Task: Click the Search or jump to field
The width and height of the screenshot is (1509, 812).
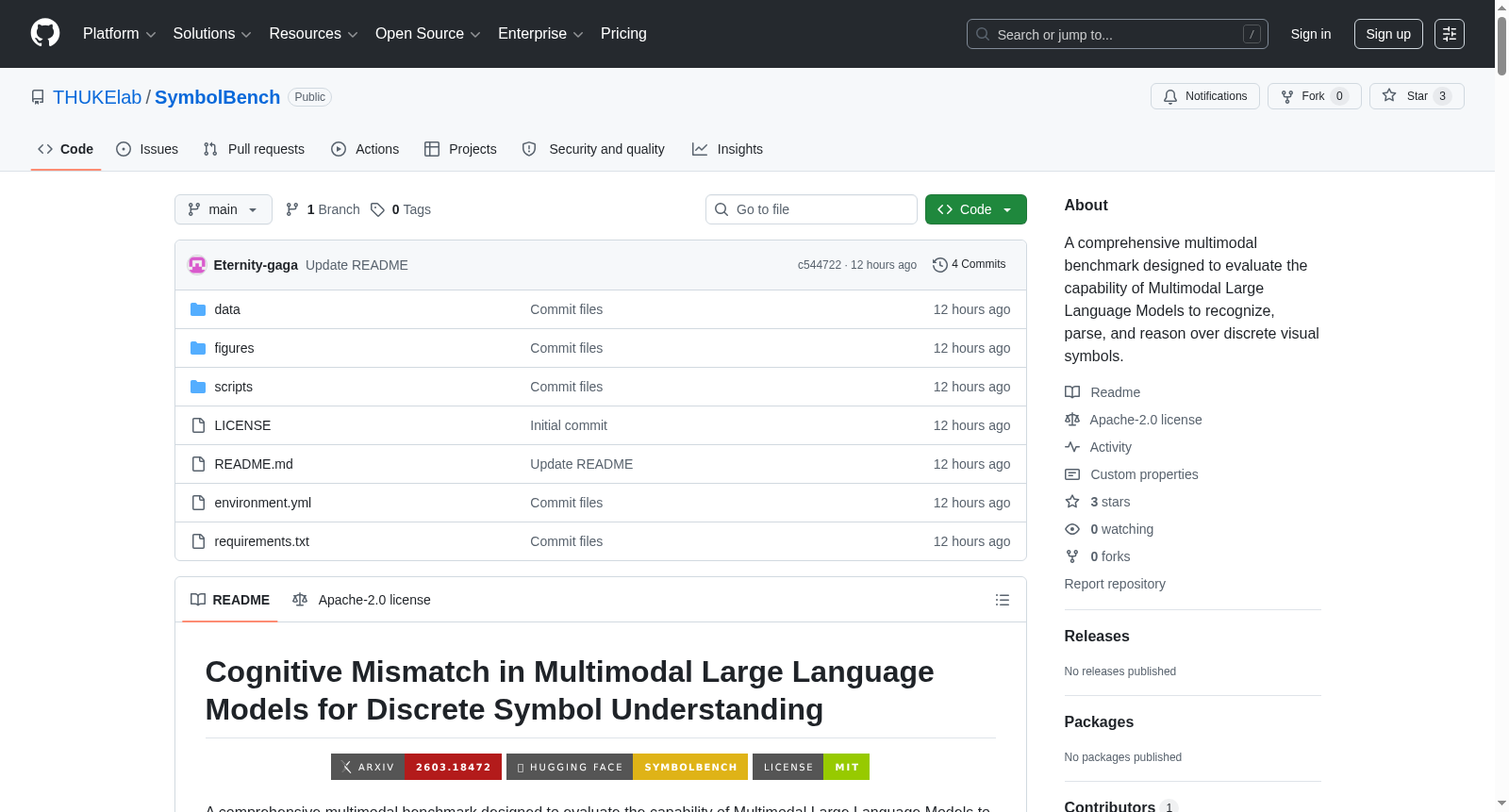Action: (1118, 34)
